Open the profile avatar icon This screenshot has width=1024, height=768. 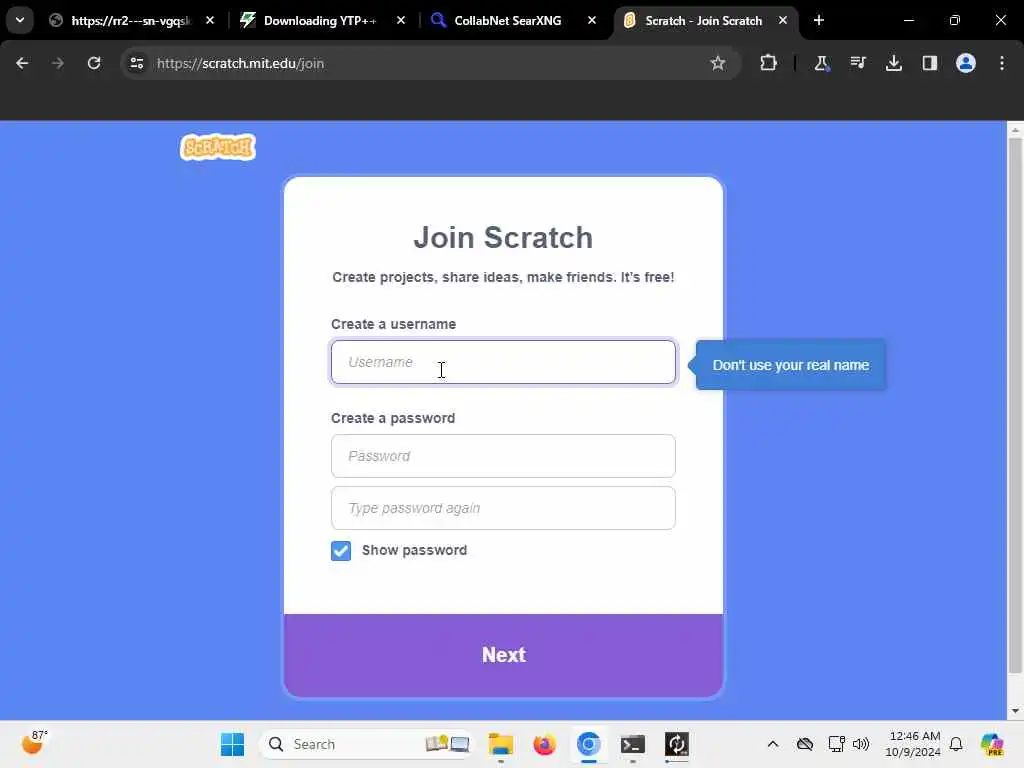coord(965,63)
